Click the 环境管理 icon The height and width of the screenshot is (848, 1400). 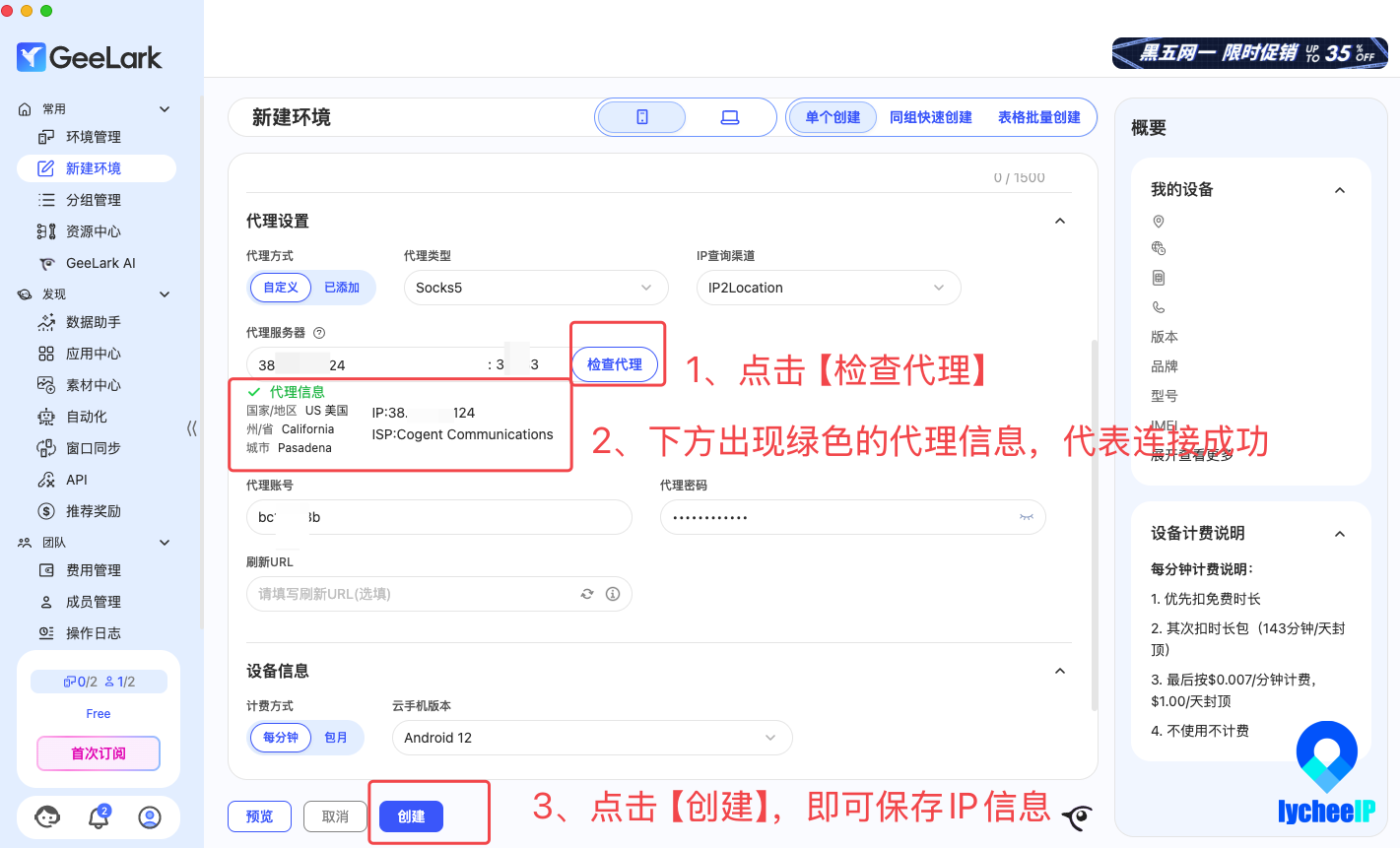point(46,137)
